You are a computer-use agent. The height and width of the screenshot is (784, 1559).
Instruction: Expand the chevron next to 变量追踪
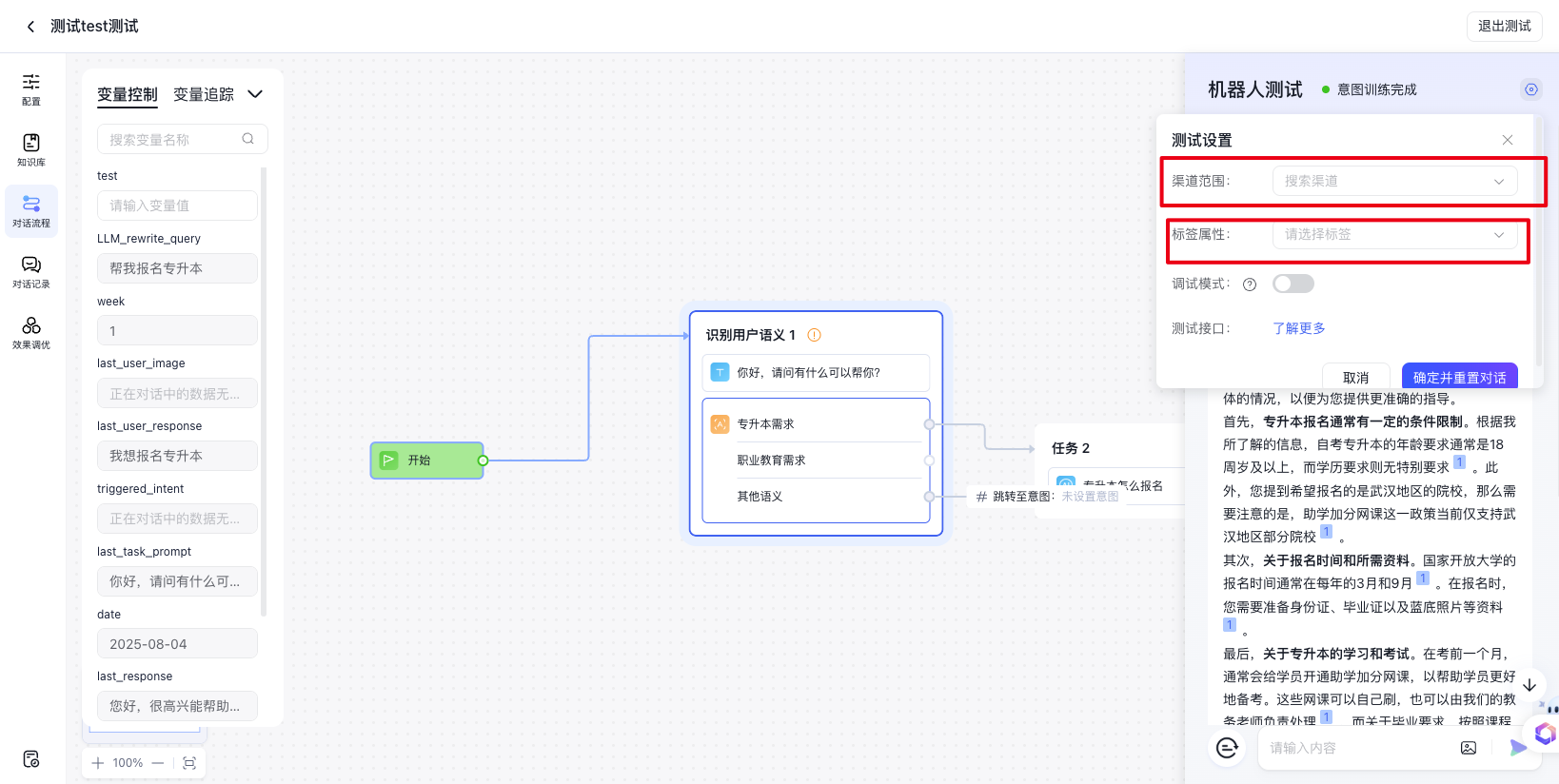(255, 94)
